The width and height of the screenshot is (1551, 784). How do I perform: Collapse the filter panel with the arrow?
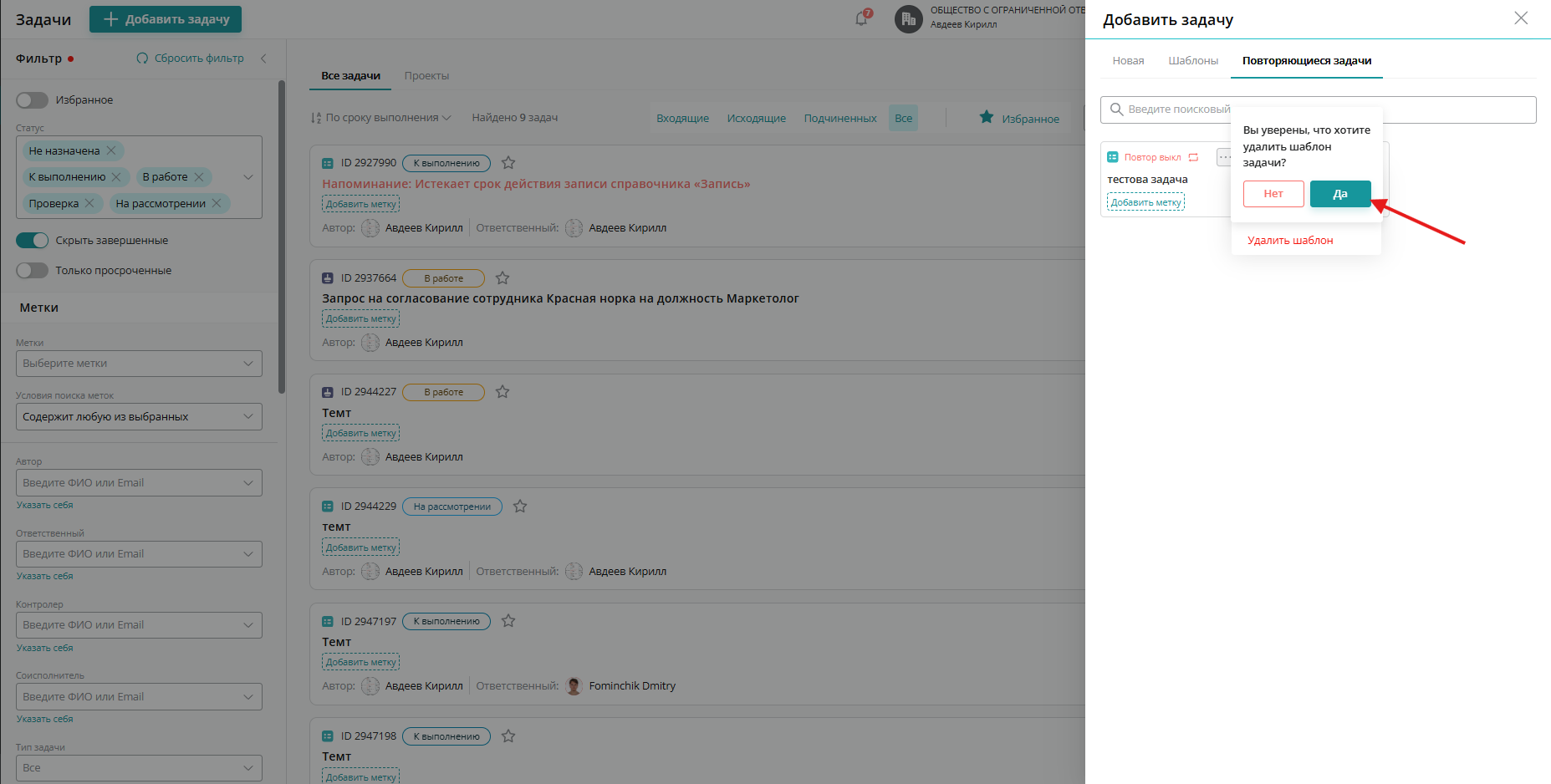point(263,59)
